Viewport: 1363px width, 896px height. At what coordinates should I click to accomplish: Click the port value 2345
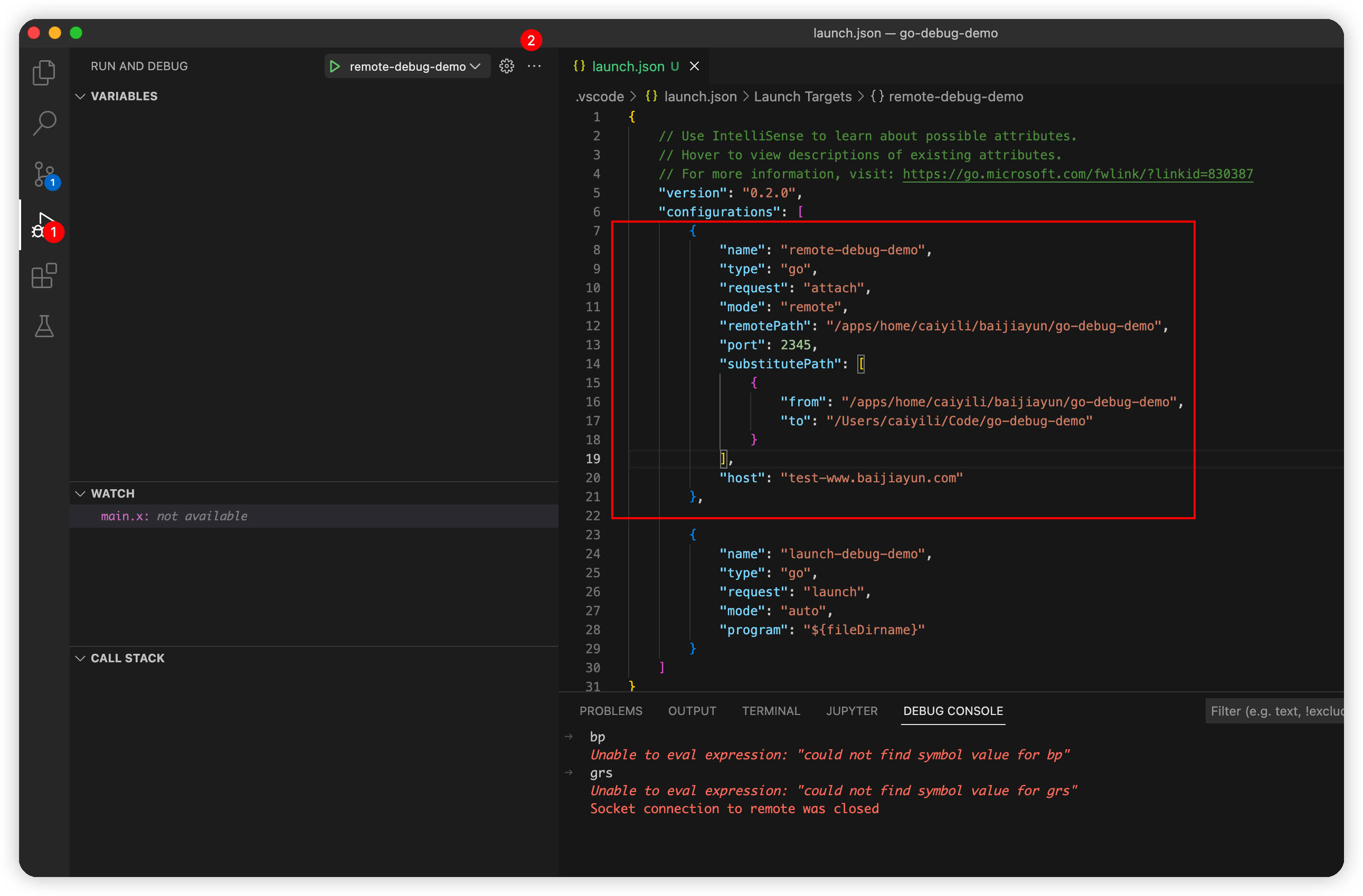[796, 345]
